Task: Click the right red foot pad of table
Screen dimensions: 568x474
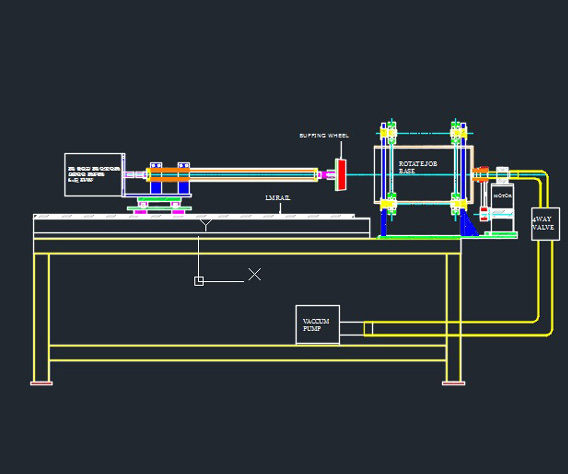Action: pyautogui.click(x=454, y=383)
